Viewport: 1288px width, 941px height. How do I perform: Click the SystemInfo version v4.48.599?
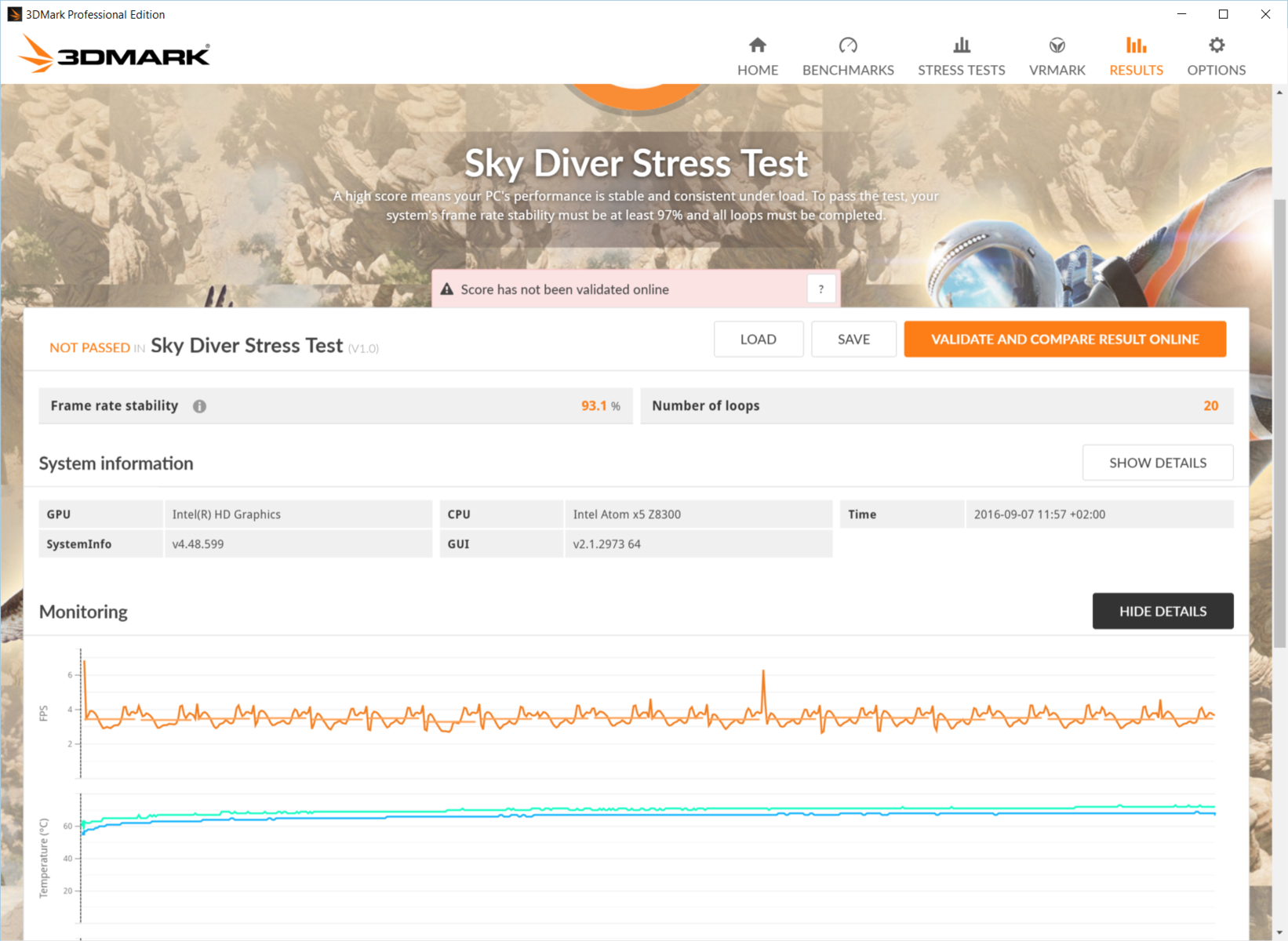click(x=198, y=544)
